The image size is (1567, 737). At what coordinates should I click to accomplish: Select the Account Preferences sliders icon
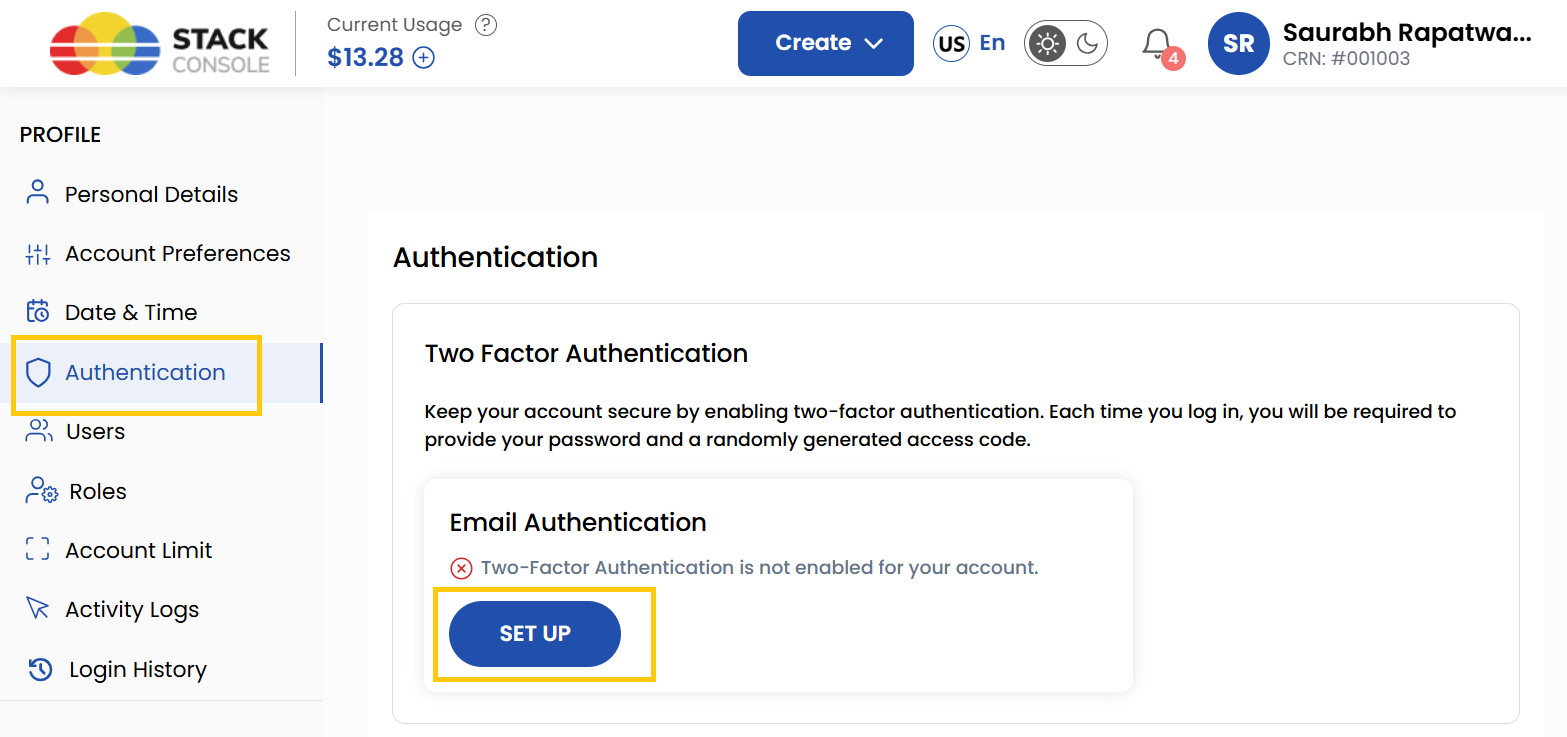[x=37, y=253]
